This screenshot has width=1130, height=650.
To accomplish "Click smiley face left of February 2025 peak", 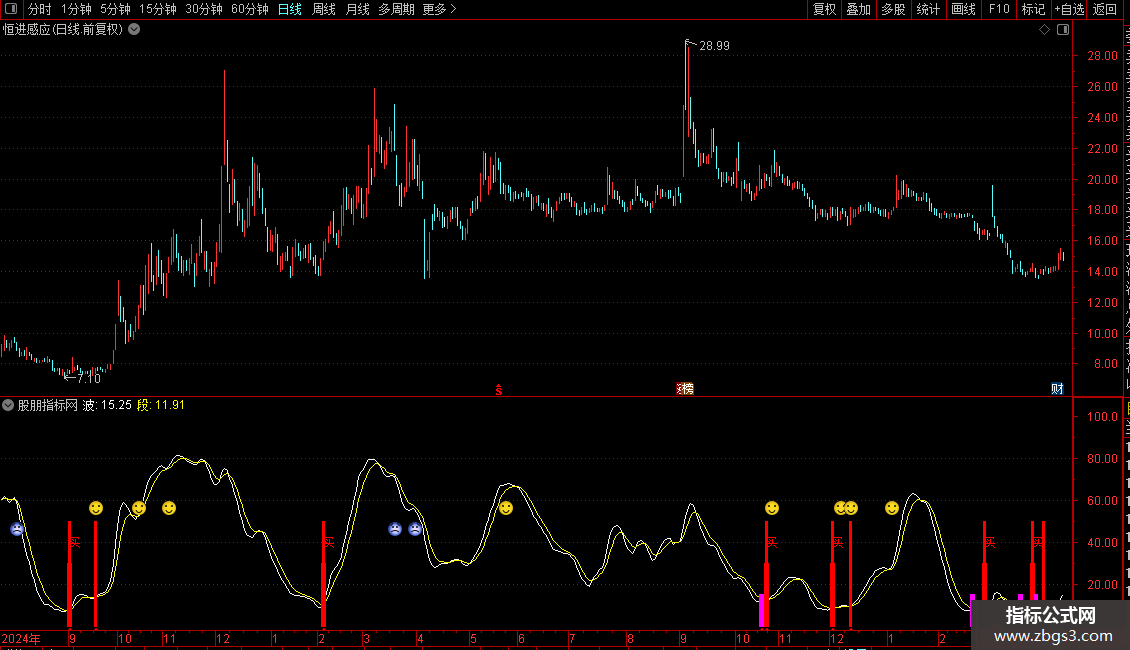I will [x=892, y=508].
